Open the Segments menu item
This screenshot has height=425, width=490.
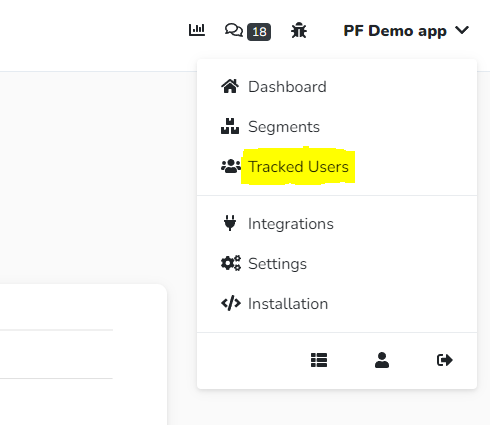(337, 127)
